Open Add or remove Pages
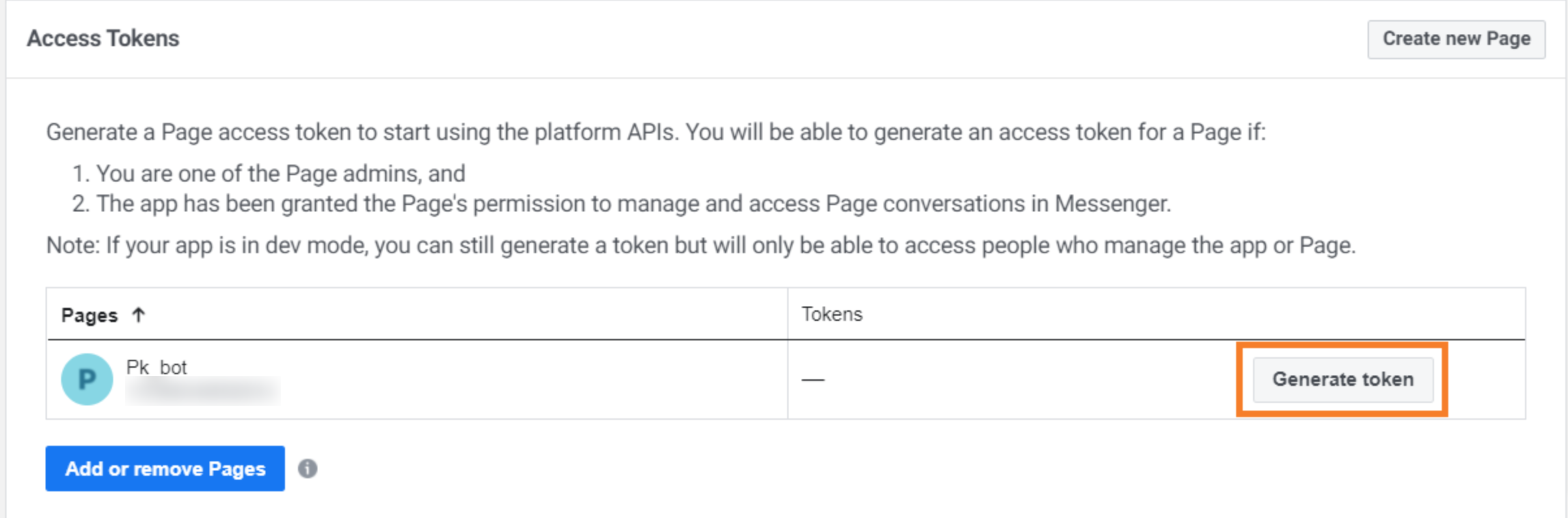 (x=165, y=469)
